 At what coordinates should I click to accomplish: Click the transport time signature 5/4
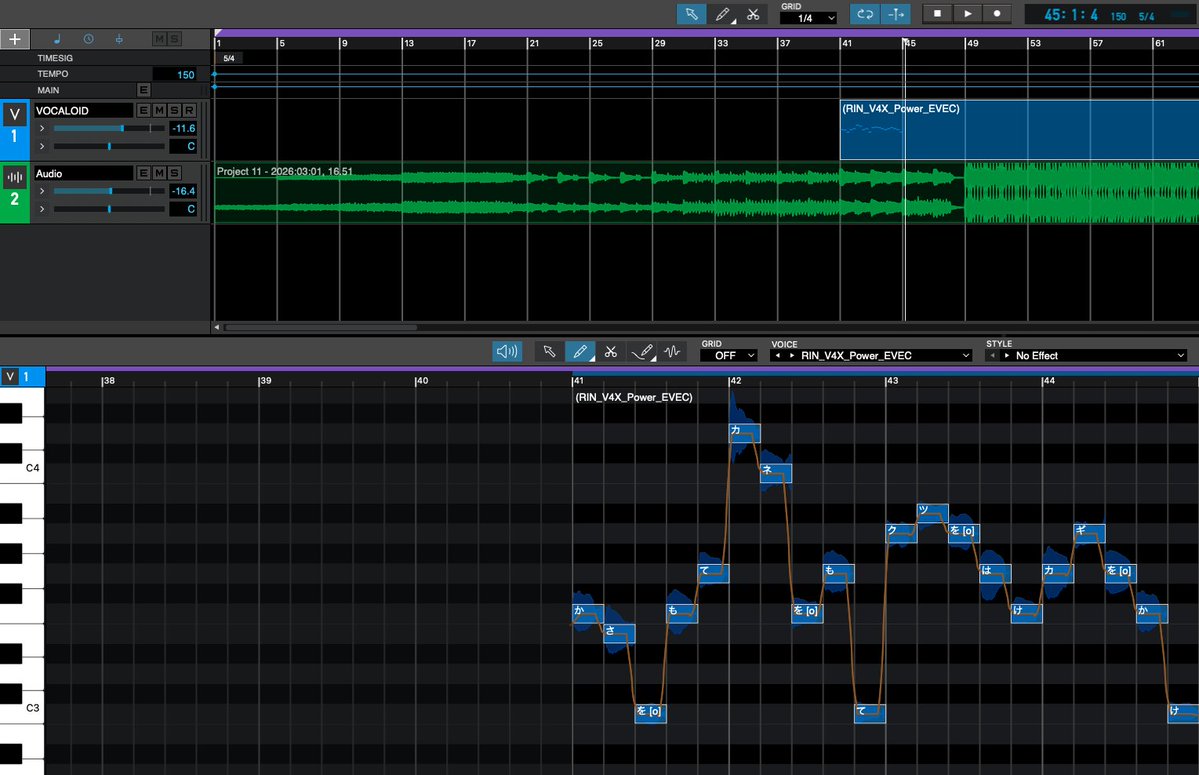tap(1146, 16)
